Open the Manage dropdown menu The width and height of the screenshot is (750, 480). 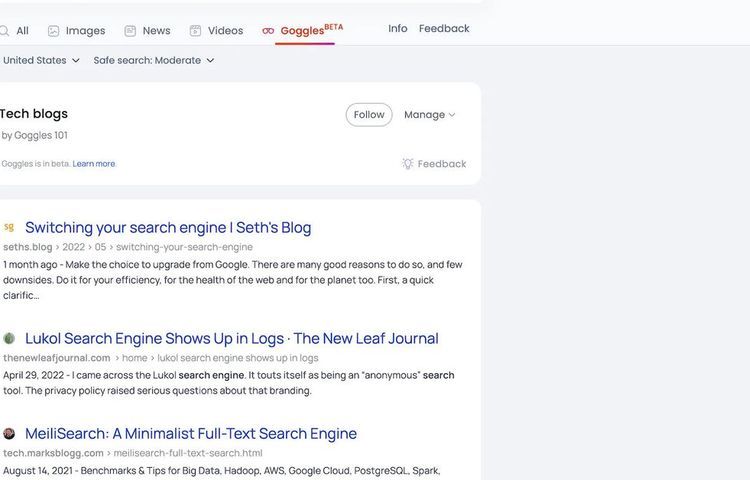click(430, 115)
